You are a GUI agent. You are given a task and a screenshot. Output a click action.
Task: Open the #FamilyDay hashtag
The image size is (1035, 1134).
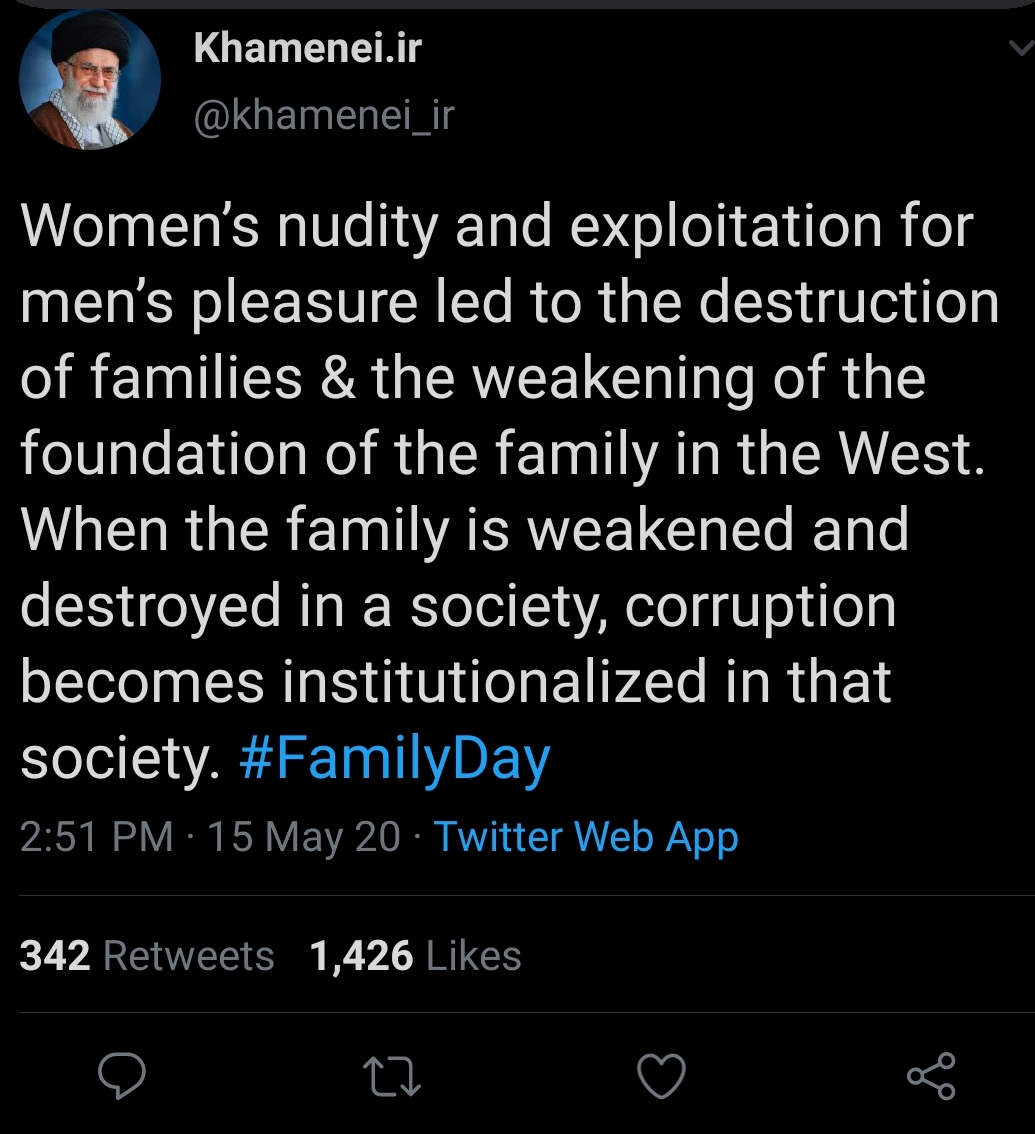(x=395, y=760)
